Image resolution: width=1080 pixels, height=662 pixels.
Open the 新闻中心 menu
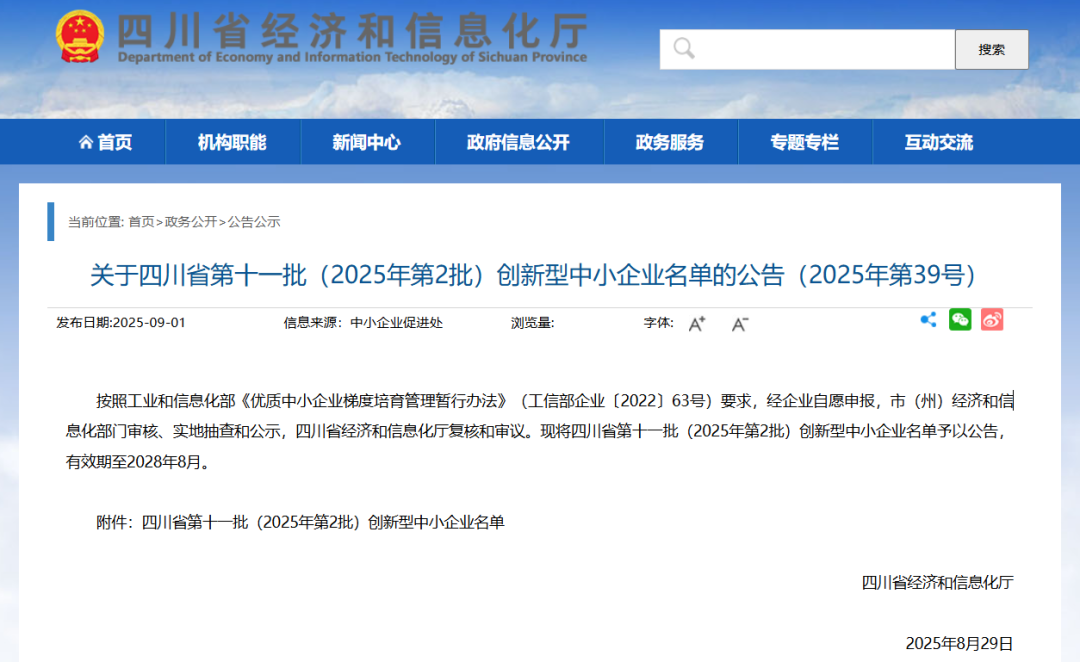(367, 142)
